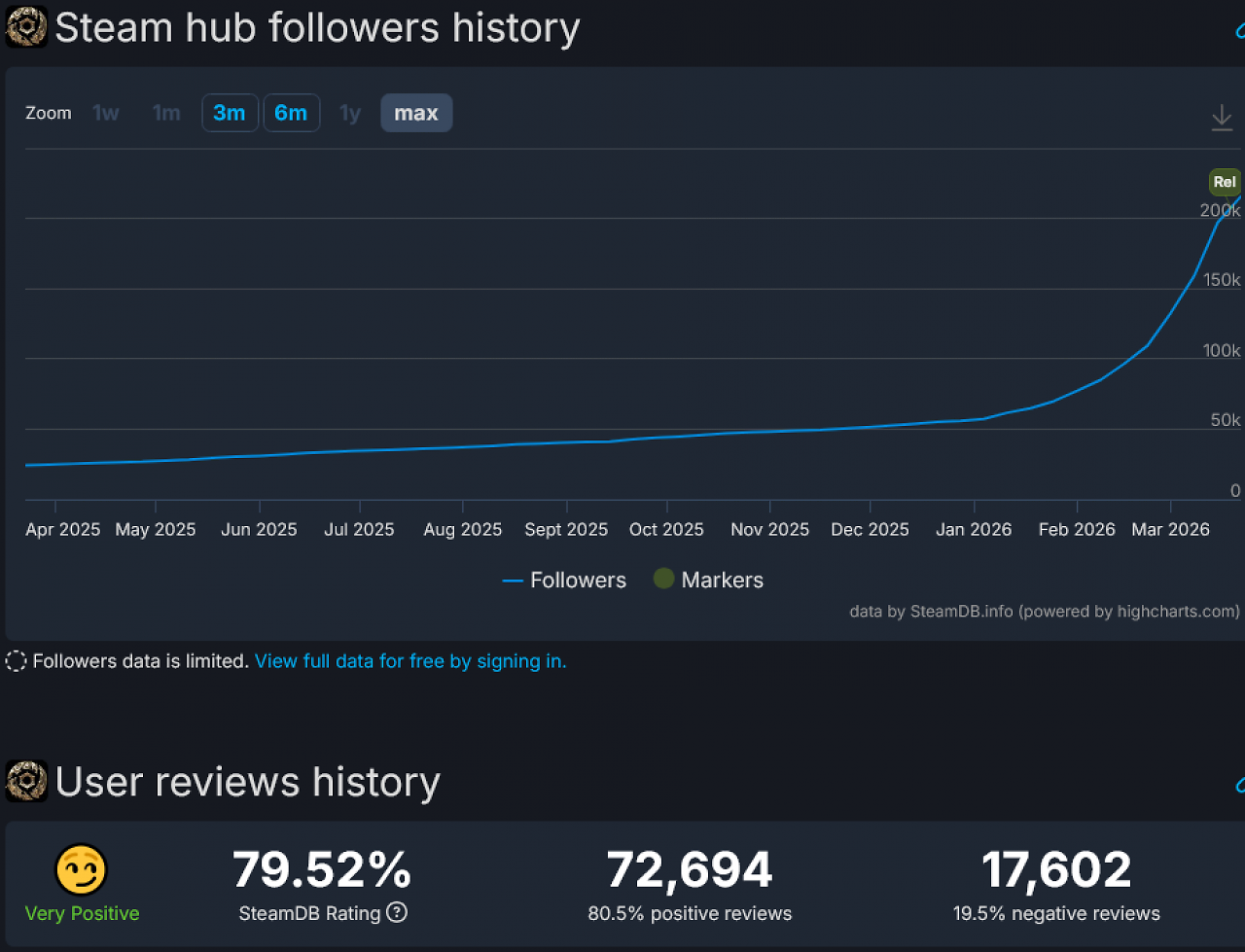Viewport: 1245px width, 952px height.
Task: Click the SteamDB Rating help question icon
Action: (397, 912)
